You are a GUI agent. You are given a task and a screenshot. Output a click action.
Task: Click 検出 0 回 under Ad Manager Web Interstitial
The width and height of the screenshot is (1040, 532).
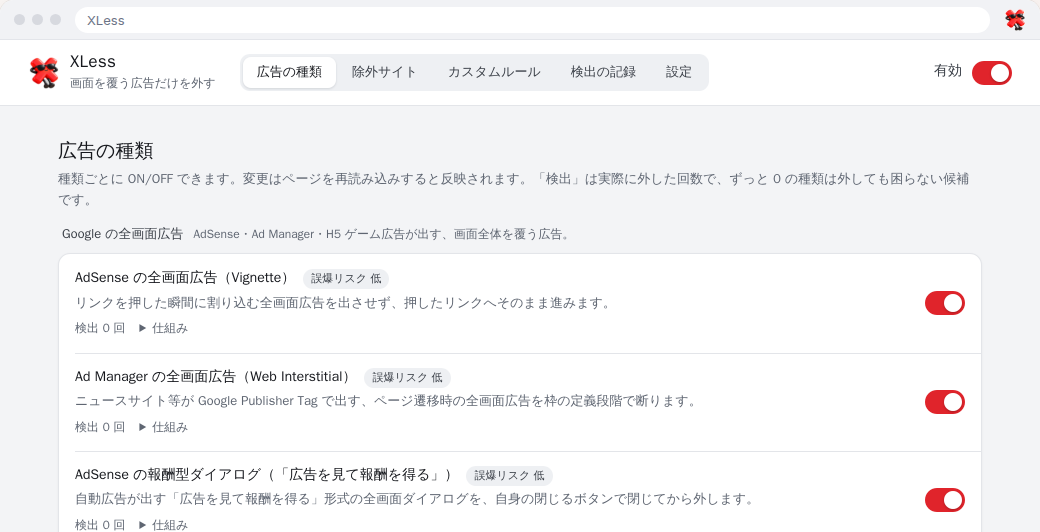99,427
